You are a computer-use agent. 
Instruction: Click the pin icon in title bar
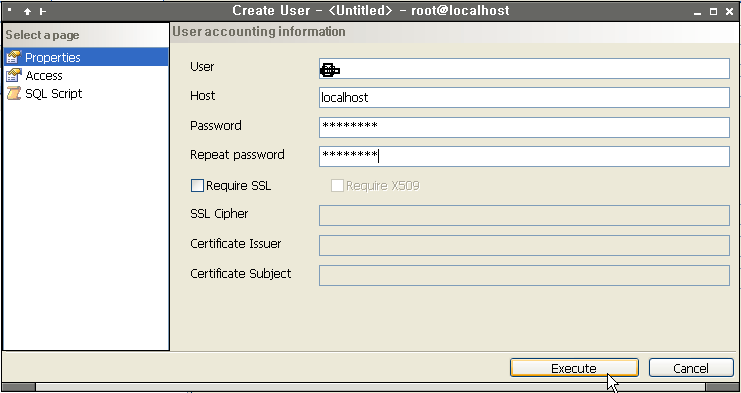click(43, 11)
